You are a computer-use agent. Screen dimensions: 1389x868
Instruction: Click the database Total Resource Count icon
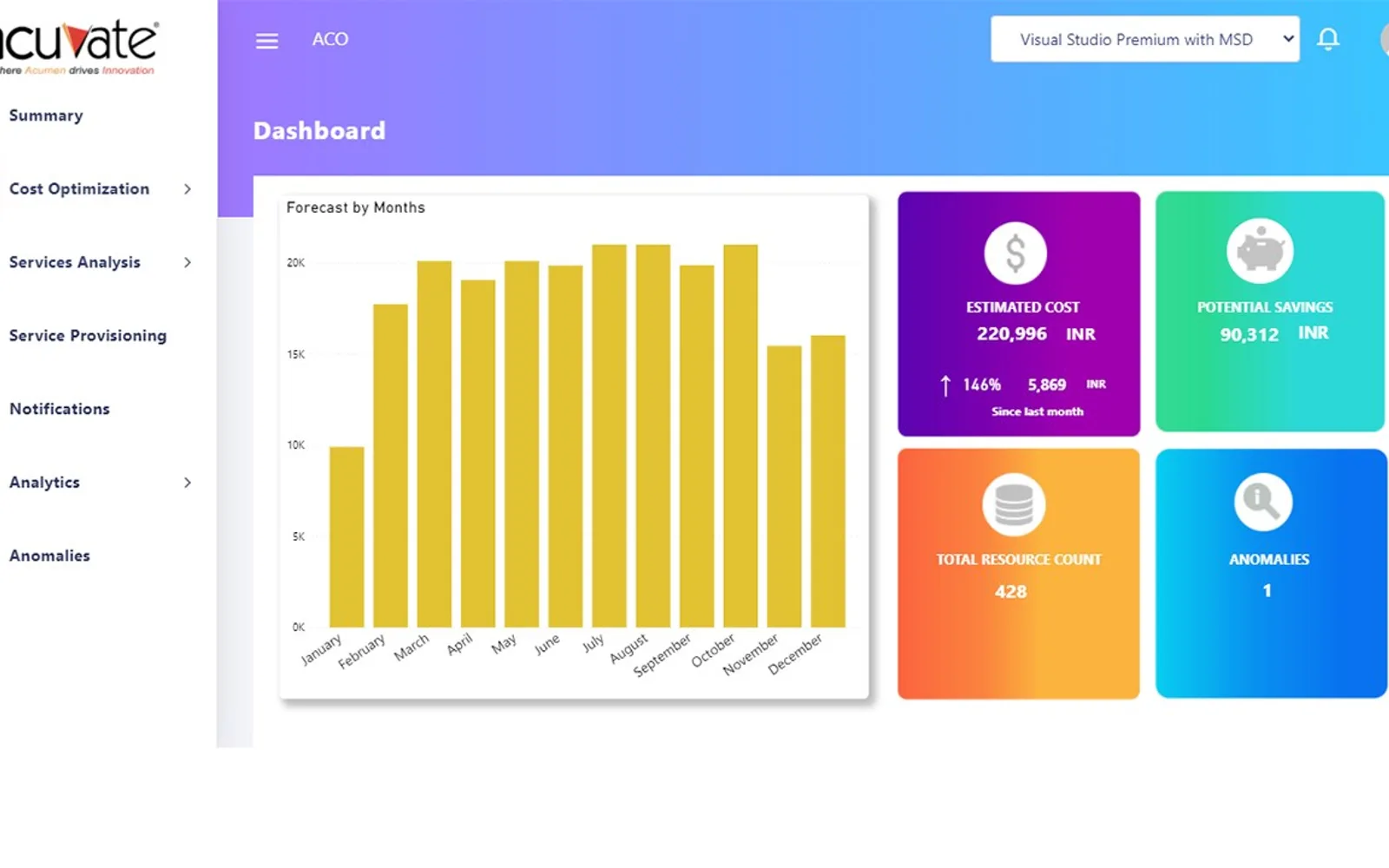pyautogui.click(x=1013, y=505)
